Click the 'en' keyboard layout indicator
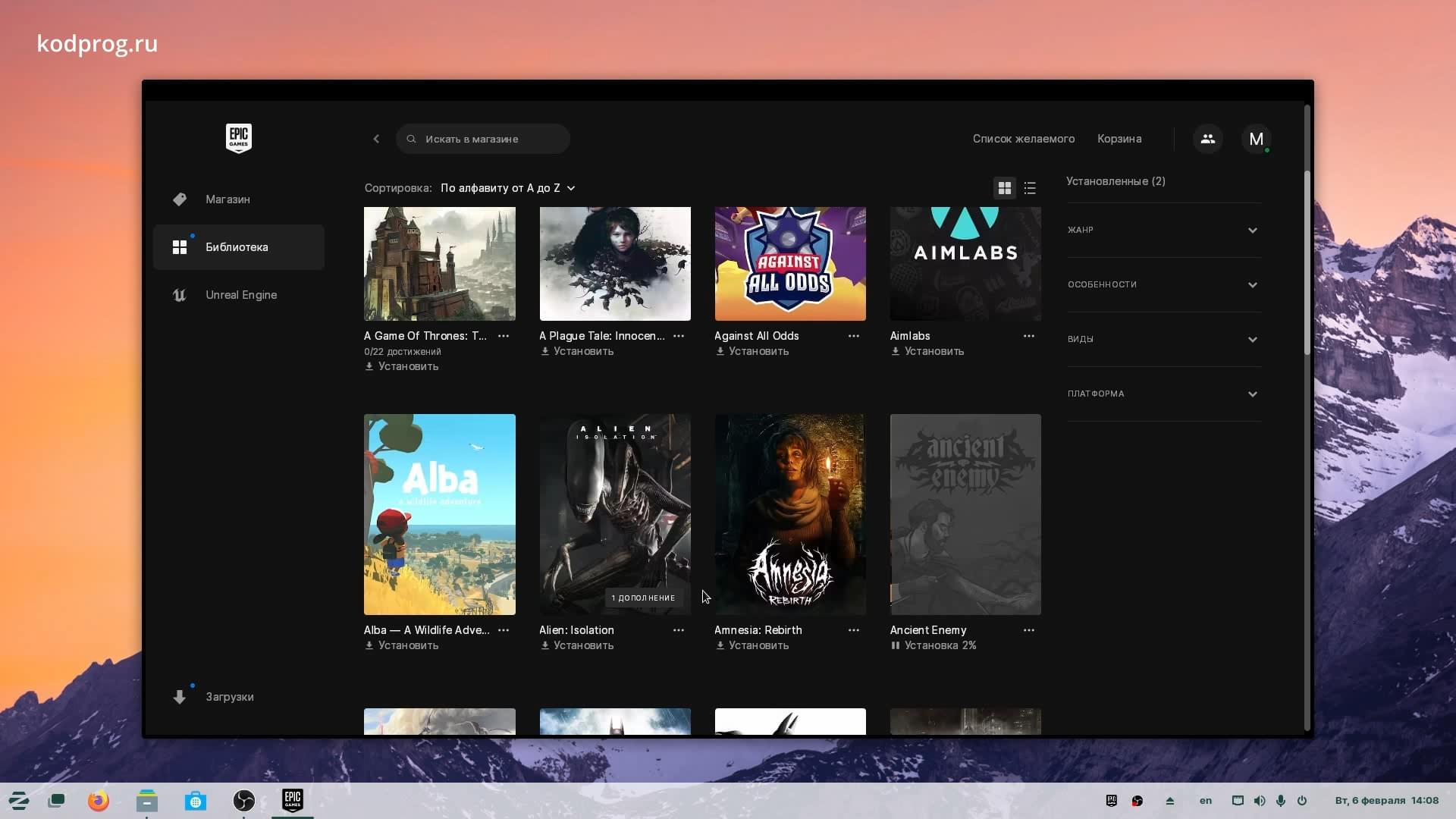The width and height of the screenshot is (1456, 819). tap(1206, 801)
